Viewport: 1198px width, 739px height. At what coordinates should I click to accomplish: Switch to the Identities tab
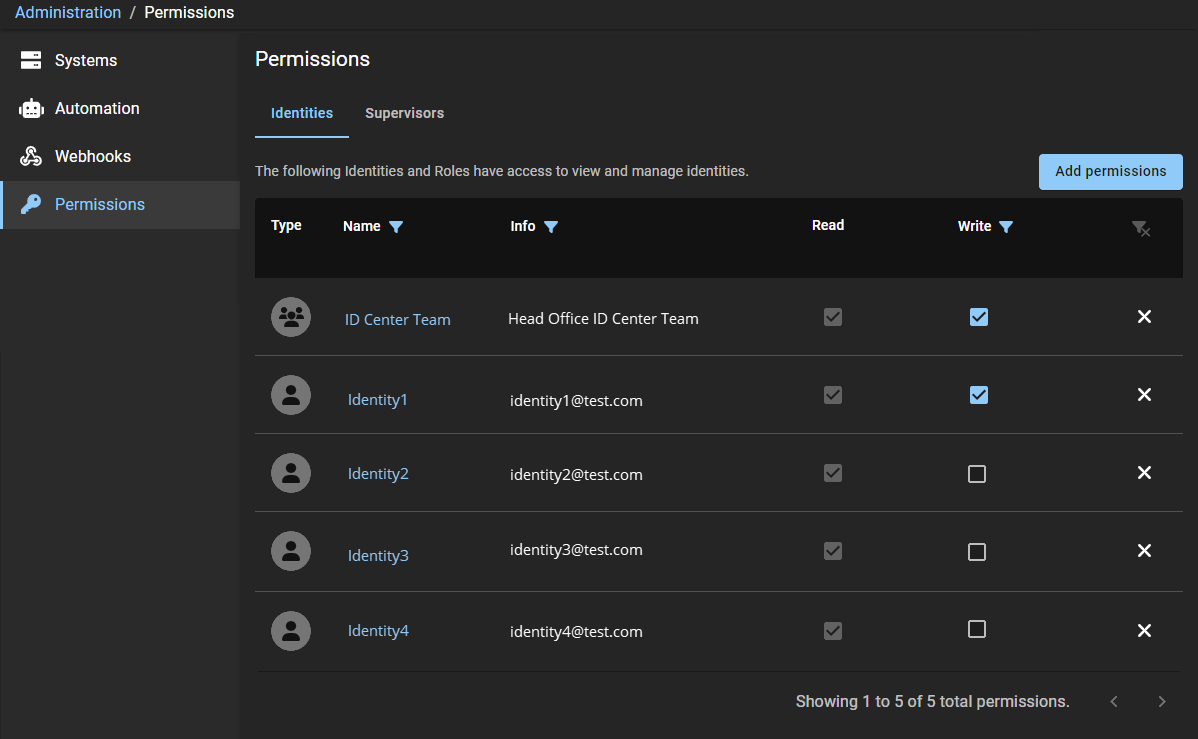click(302, 113)
